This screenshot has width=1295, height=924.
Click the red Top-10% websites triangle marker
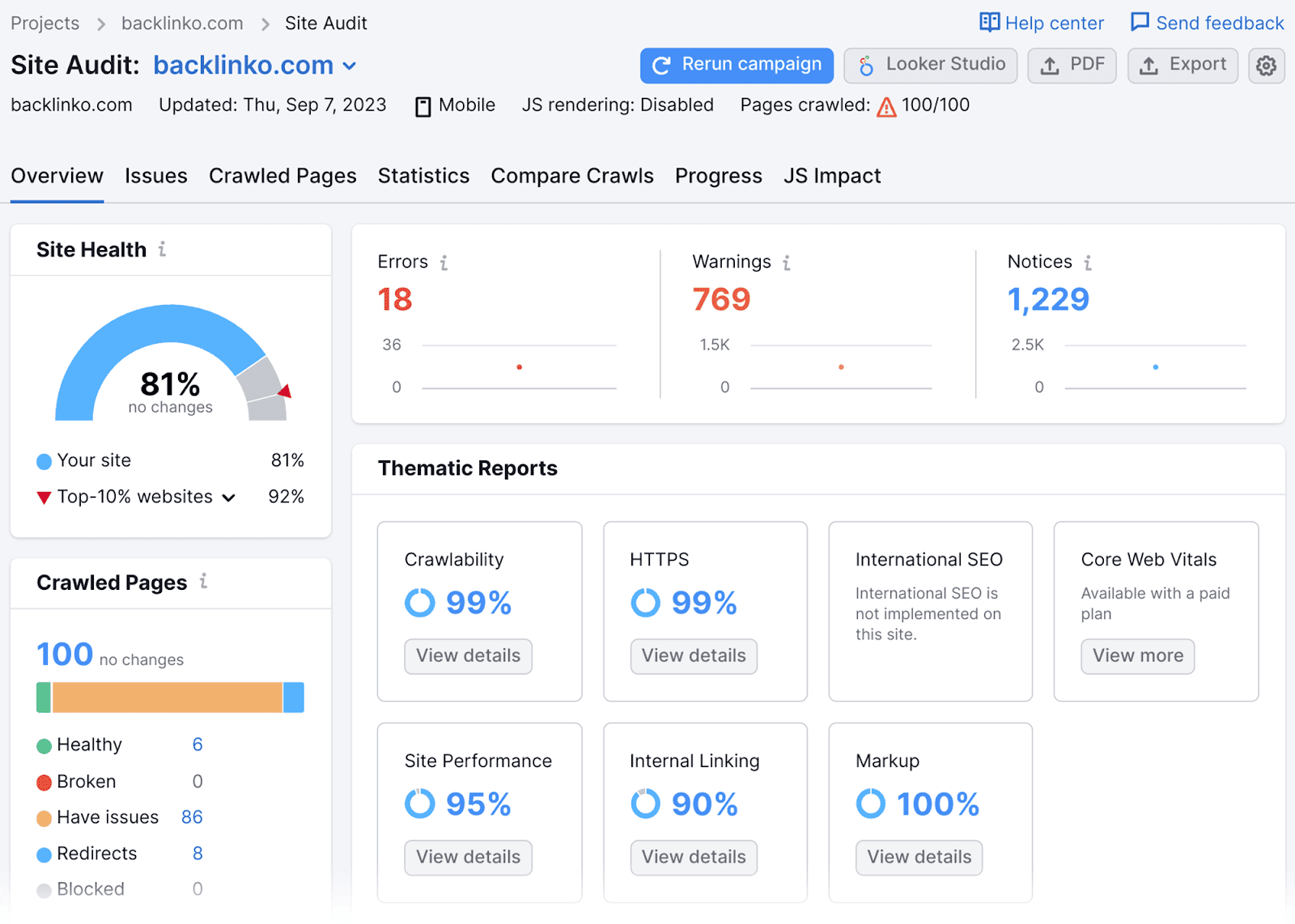pyautogui.click(x=44, y=498)
